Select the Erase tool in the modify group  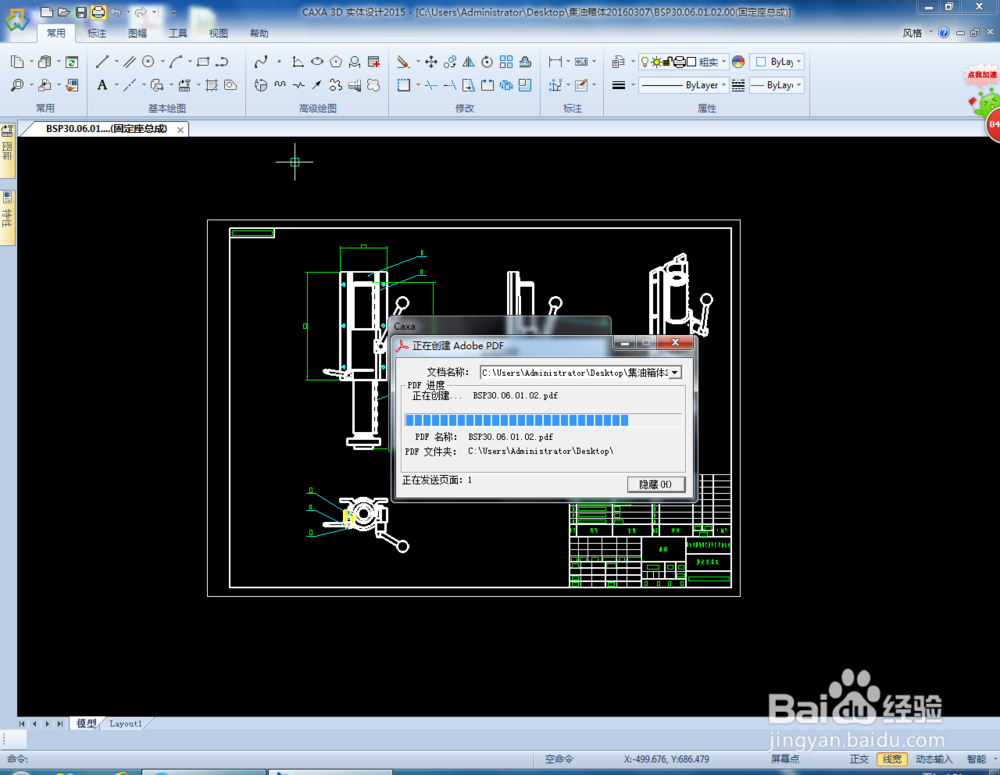[403, 62]
